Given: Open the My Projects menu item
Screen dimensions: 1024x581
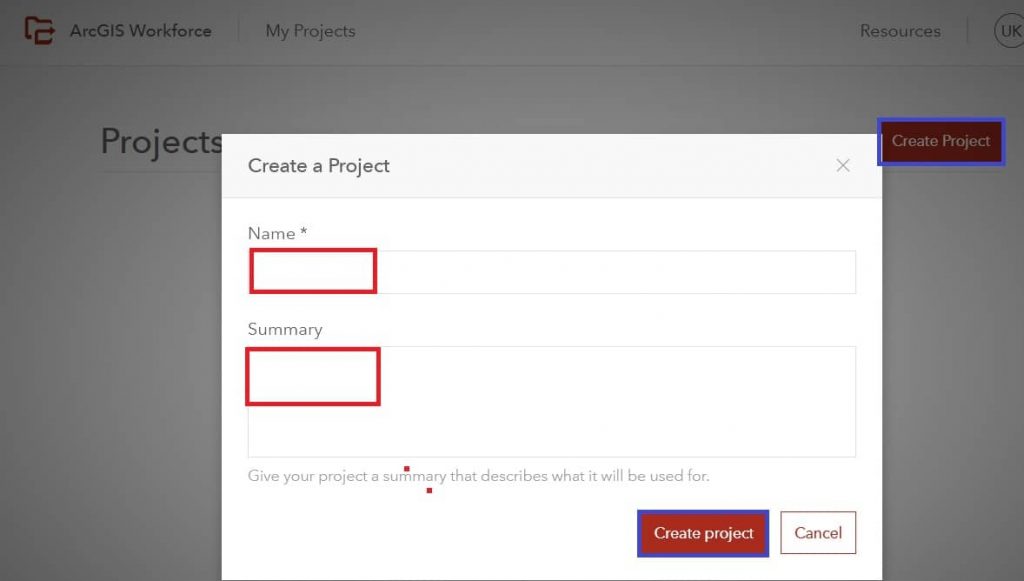Looking at the screenshot, I should point(310,31).
